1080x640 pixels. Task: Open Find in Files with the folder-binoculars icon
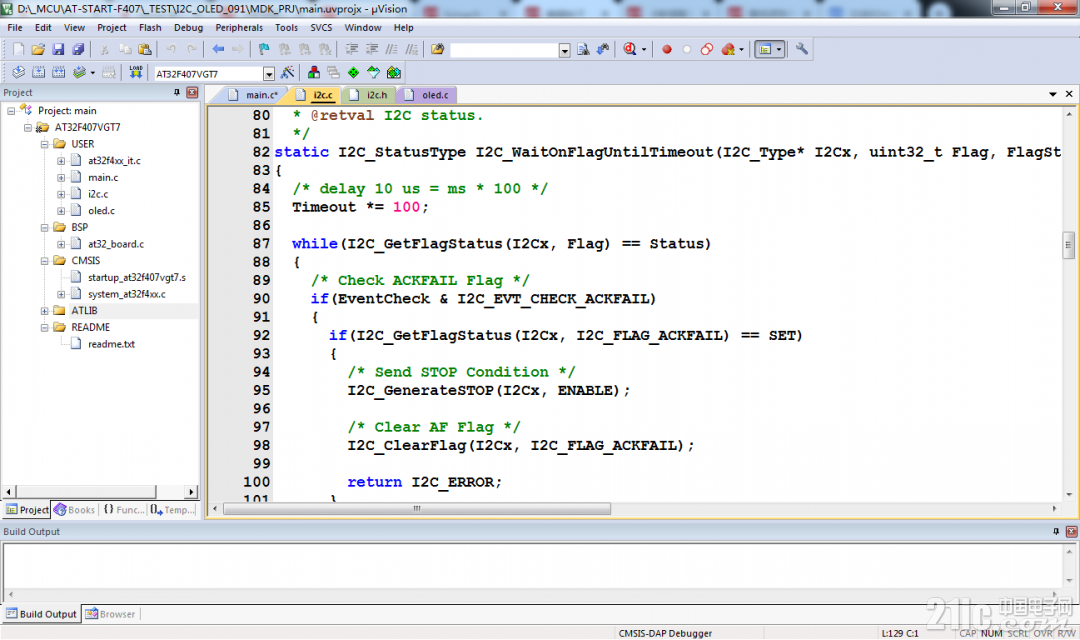[437, 49]
